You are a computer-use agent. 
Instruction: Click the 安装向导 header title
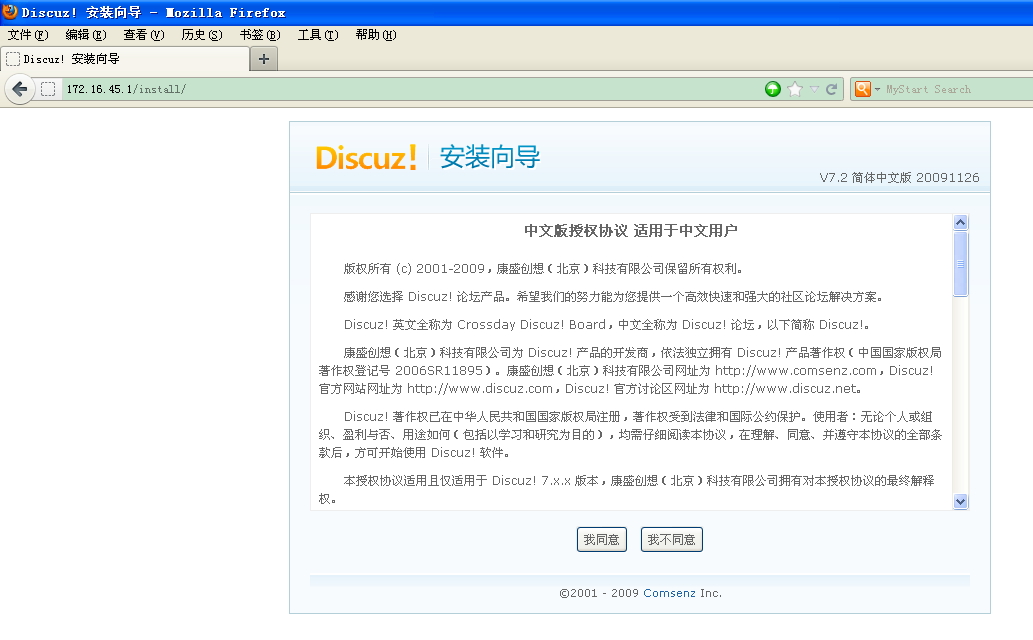[x=489, y=157]
